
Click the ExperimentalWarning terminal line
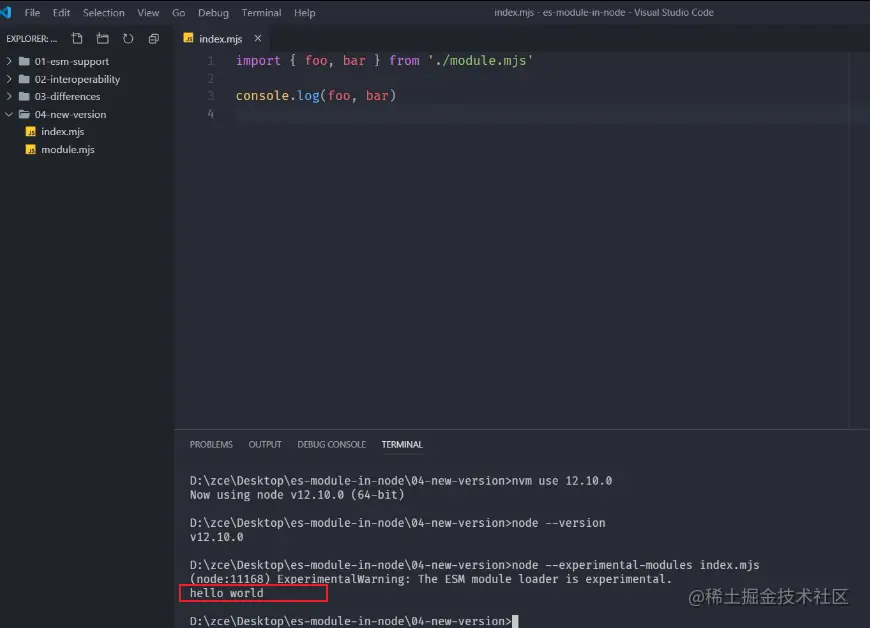(x=431, y=579)
